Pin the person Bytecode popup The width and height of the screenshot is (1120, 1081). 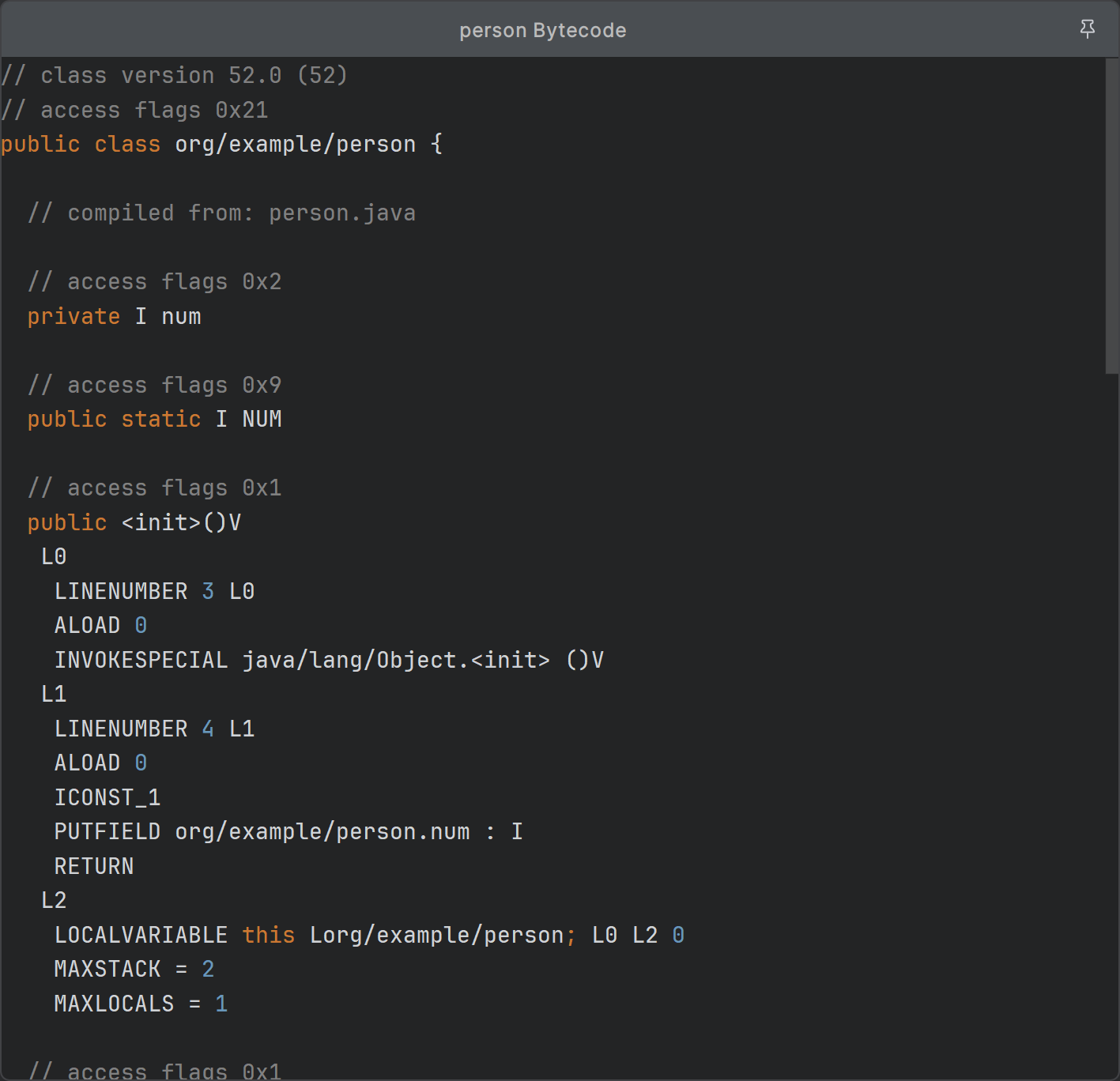(1088, 29)
